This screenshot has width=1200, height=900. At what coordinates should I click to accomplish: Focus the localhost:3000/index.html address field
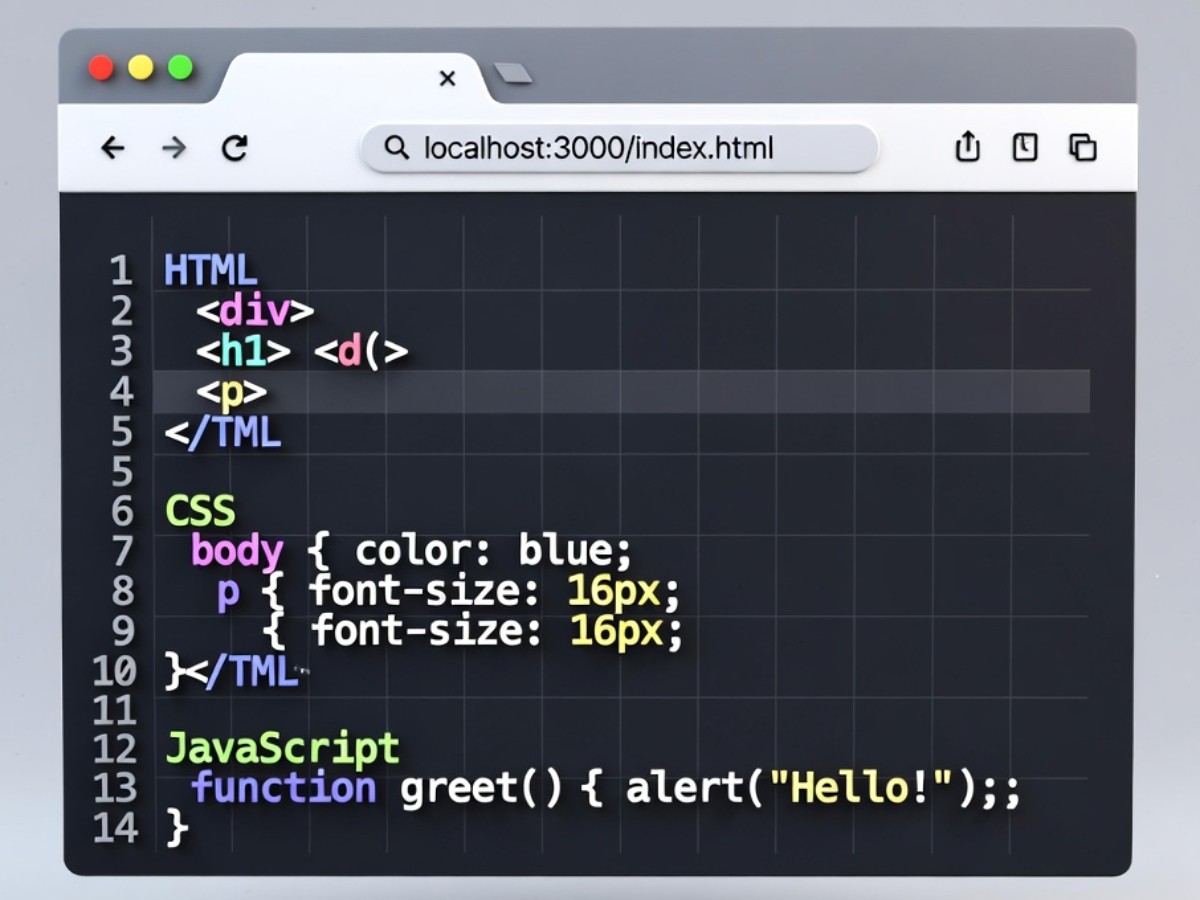click(x=619, y=148)
